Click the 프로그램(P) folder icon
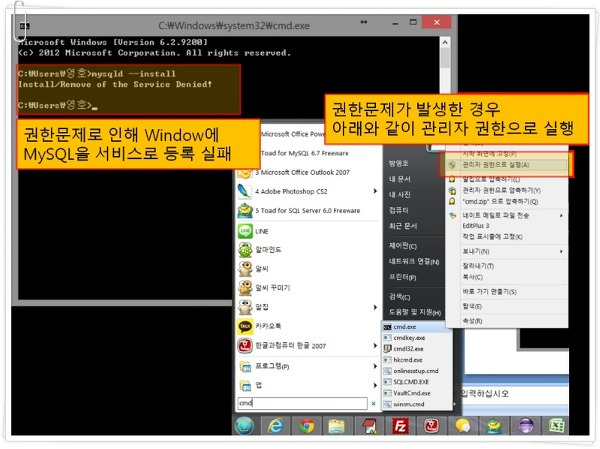Viewport: 600px width, 449px height. (245, 367)
